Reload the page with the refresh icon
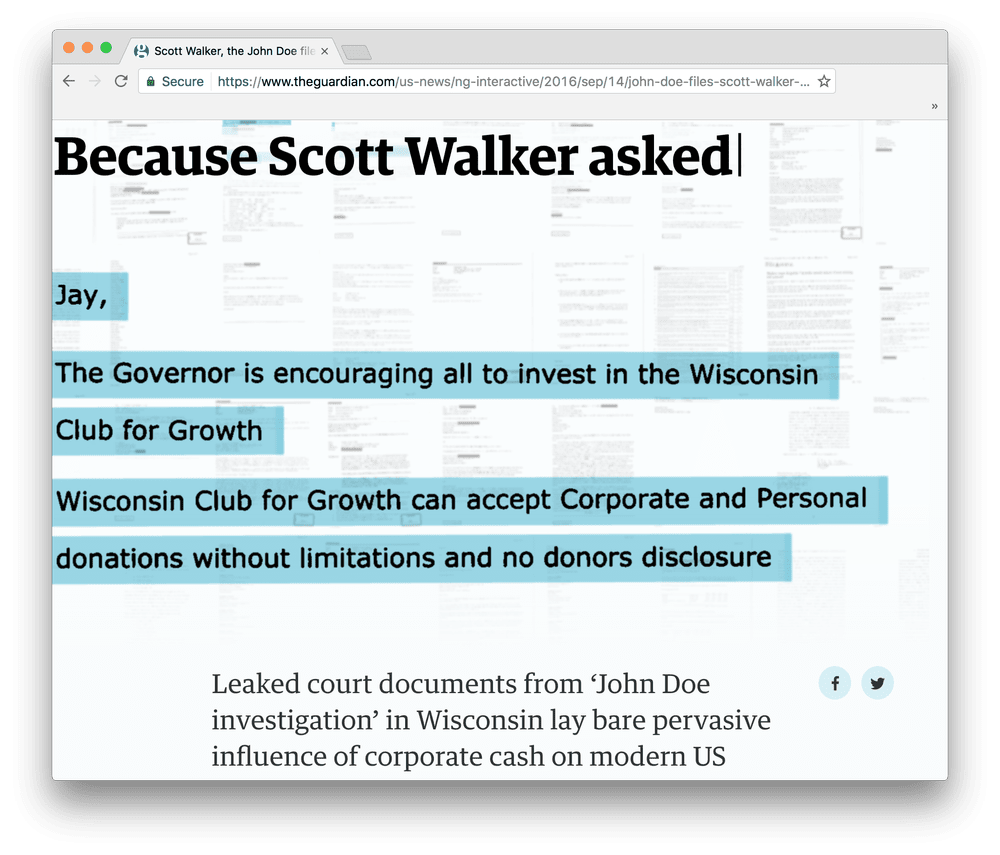 121,81
